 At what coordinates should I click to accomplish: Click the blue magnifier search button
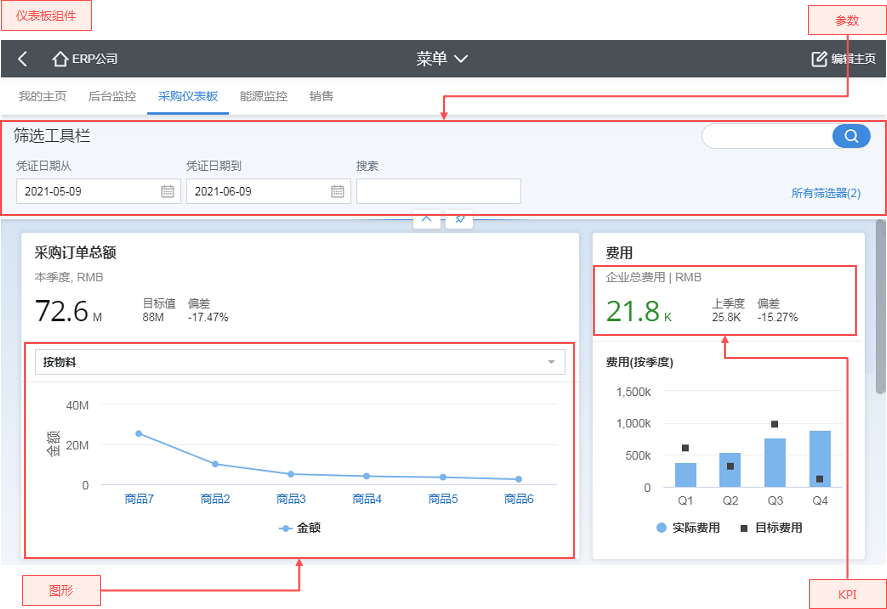tap(850, 136)
